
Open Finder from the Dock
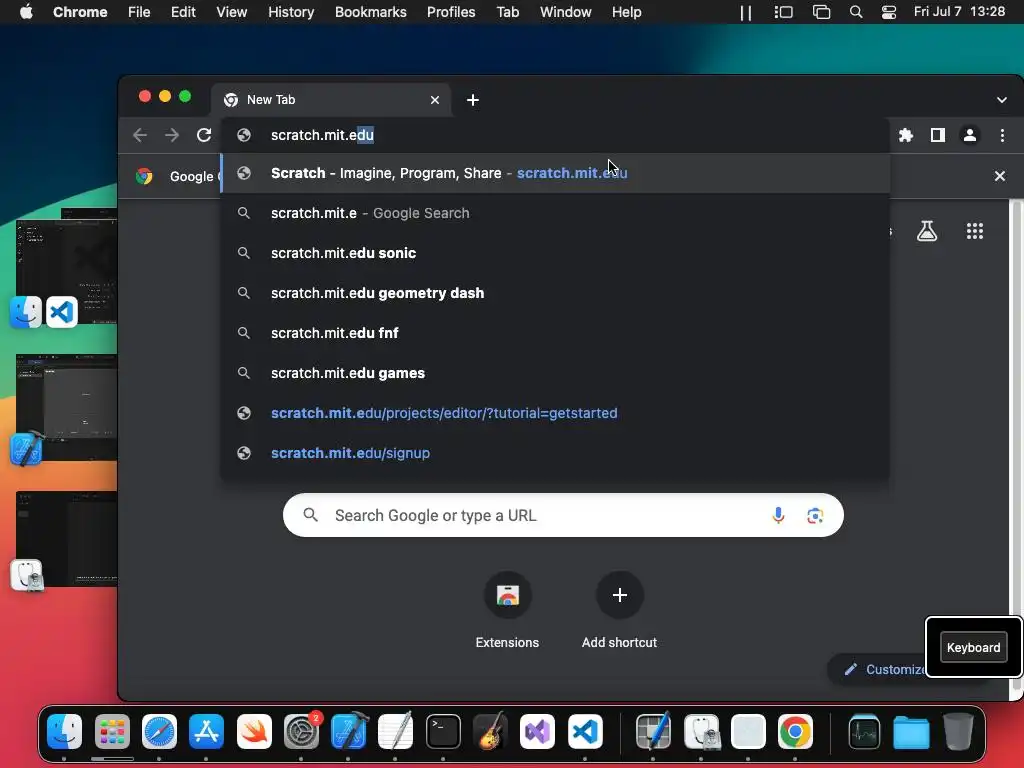tap(65, 731)
